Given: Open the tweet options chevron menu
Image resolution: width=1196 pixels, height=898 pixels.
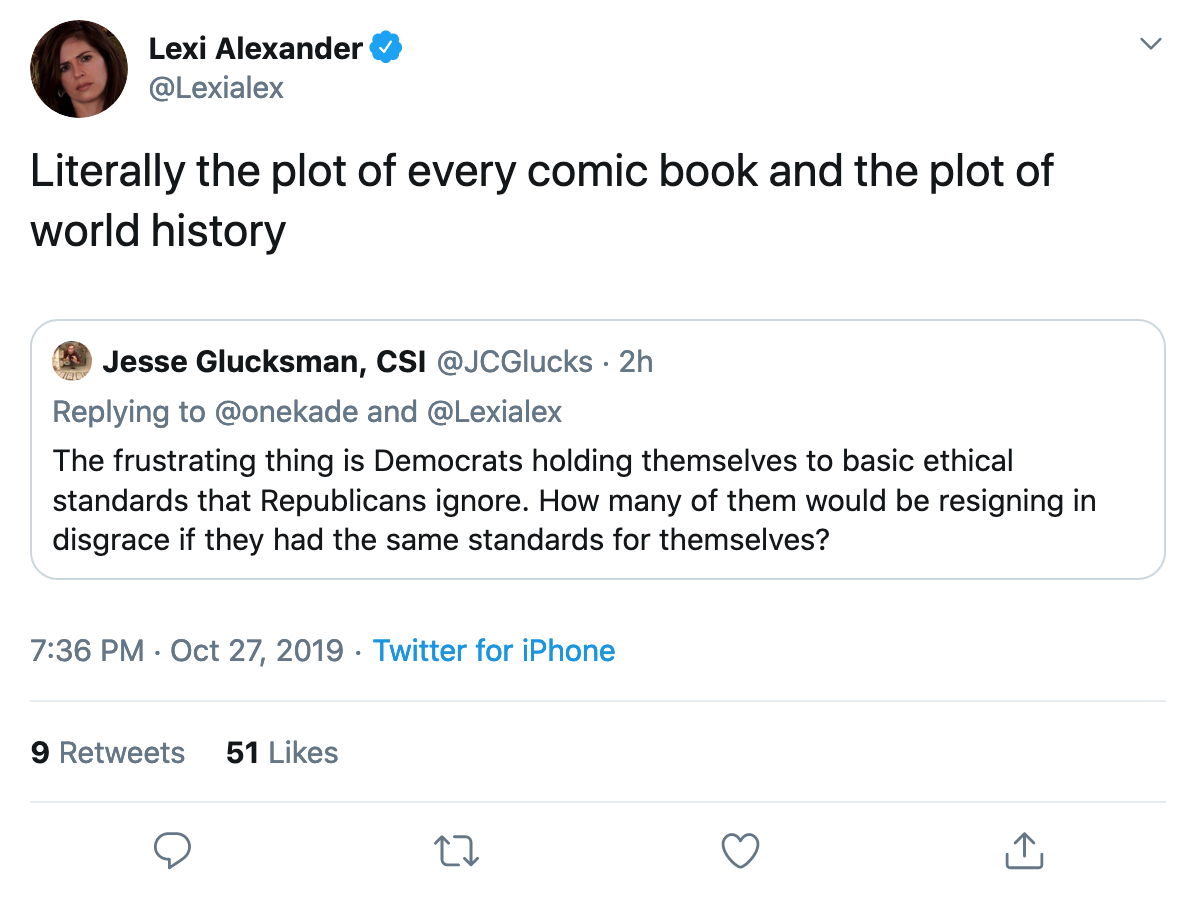Looking at the screenshot, I should tap(1152, 44).
